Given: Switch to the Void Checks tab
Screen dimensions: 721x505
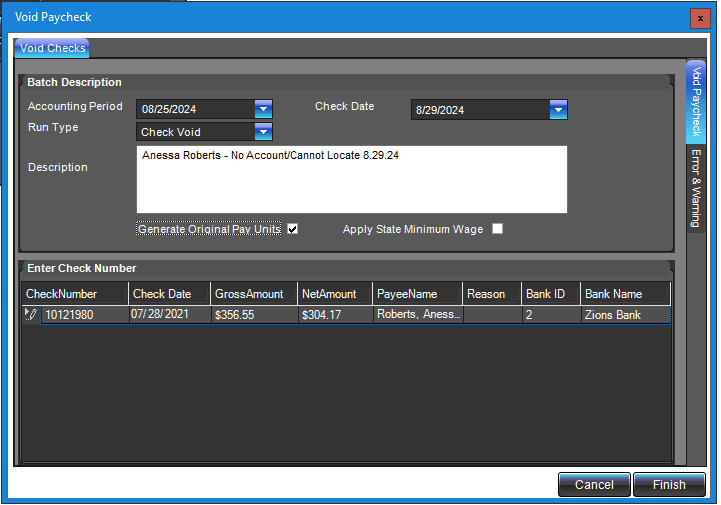Looking at the screenshot, I should 52,48.
